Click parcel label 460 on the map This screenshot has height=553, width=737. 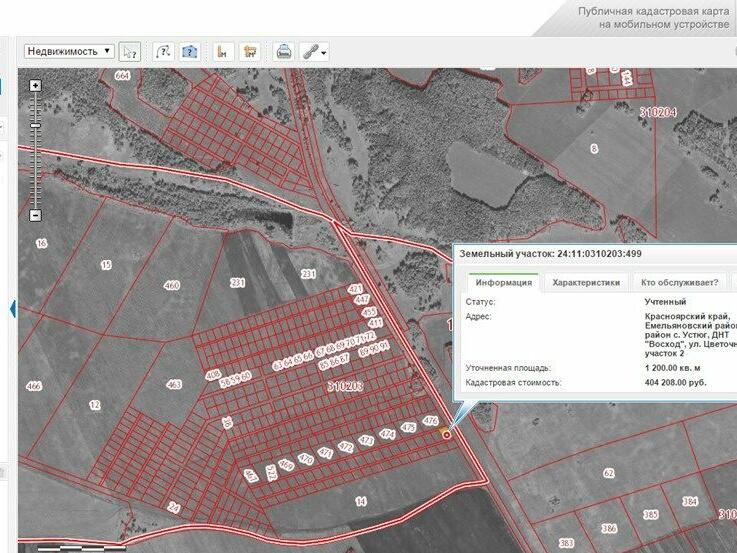tap(172, 285)
